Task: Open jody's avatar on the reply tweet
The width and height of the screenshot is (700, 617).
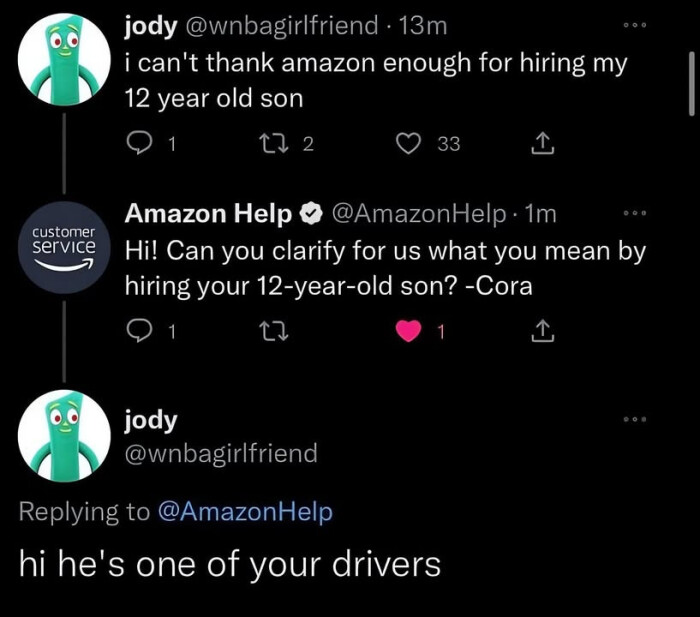Action: [64, 436]
